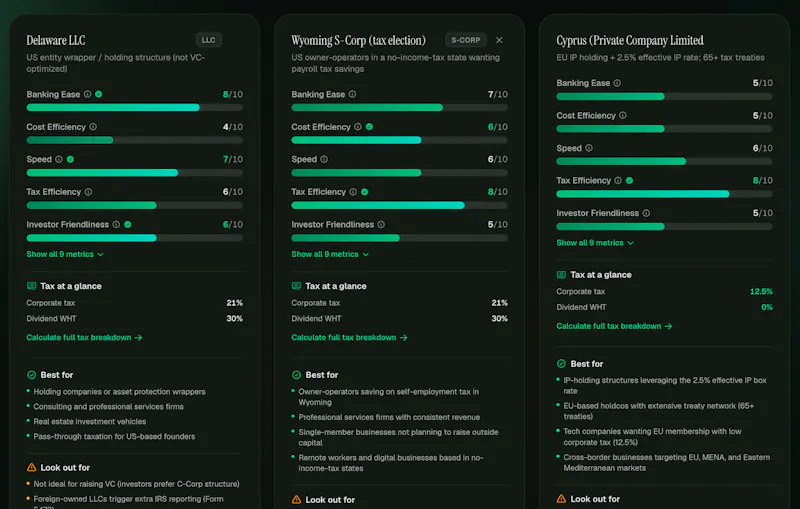Viewport: 800px width, 509px height.
Task: Click green check badge next to Delaware Banking Ease
Action: click(98, 94)
